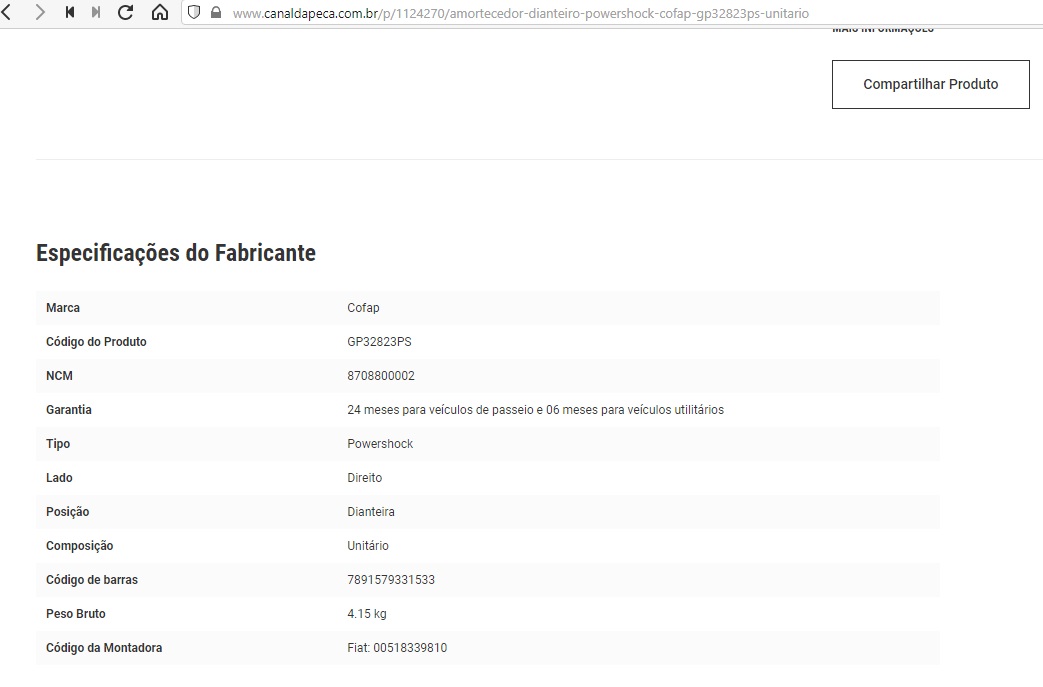Click the NCM value 8708800002
This screenshot has height=687, width=1043.
[x=380, y=376]
